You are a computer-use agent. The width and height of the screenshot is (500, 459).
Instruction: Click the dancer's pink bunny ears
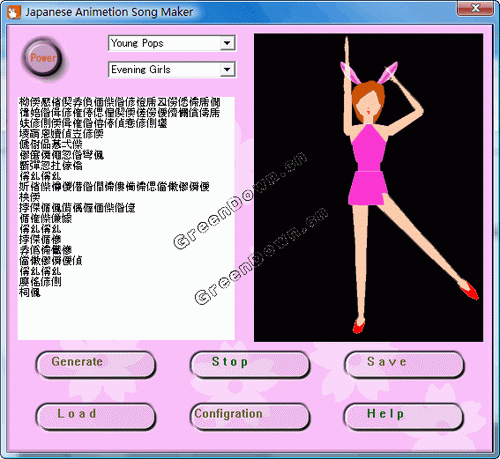[x=369, y=72]
